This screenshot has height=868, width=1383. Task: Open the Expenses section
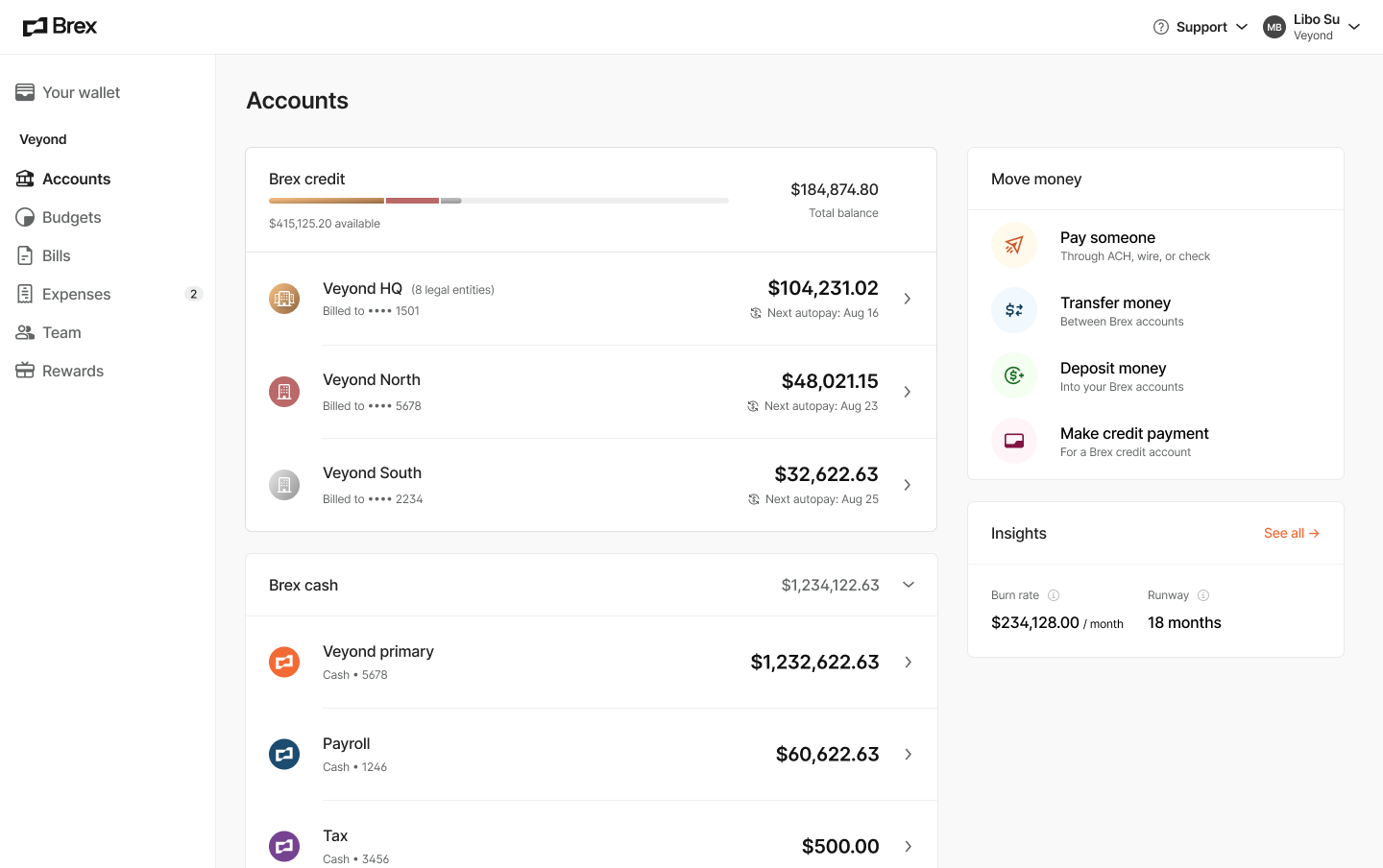(108, 294)
